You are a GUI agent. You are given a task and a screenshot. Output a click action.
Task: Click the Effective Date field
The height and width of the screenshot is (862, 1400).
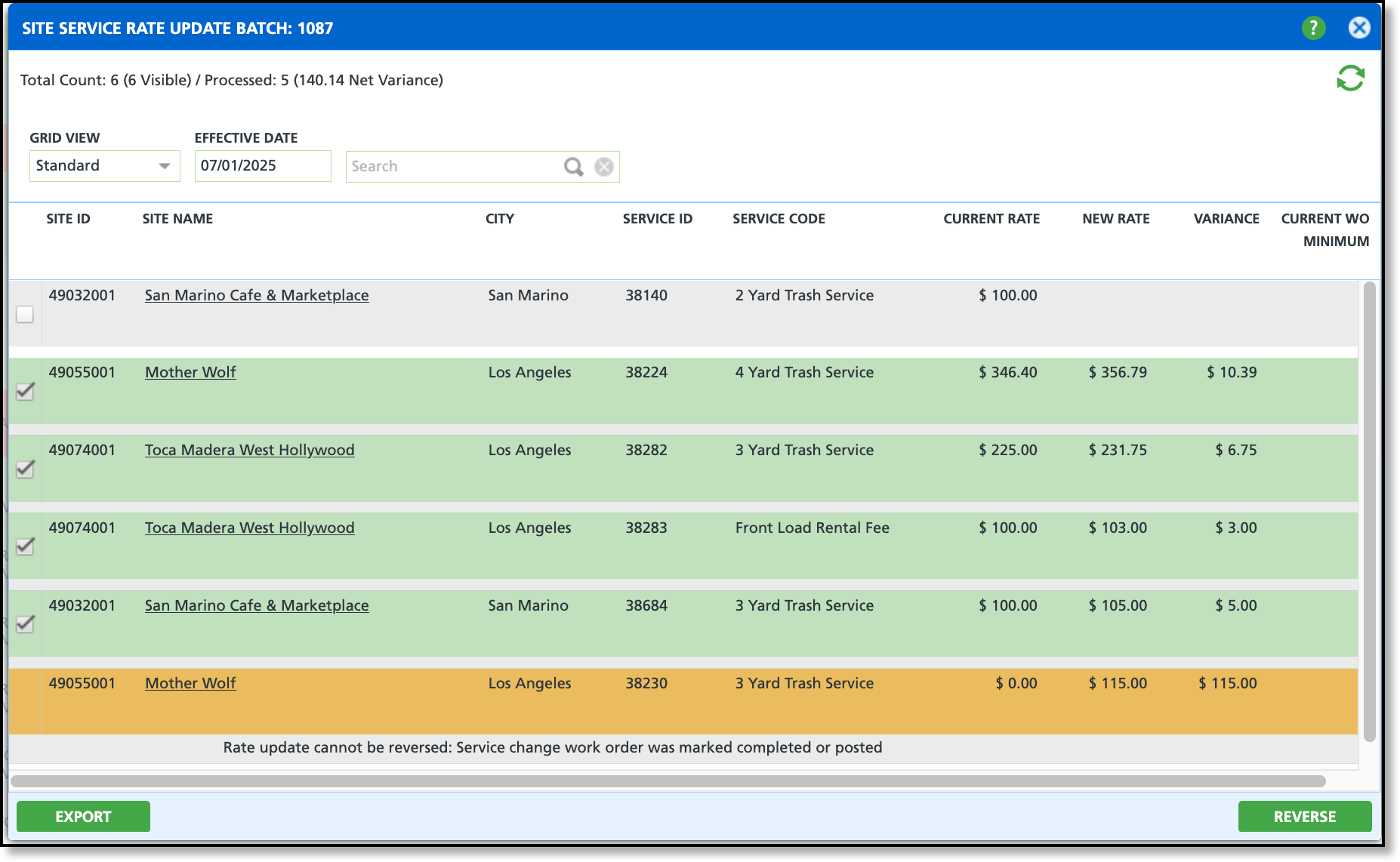262,166
